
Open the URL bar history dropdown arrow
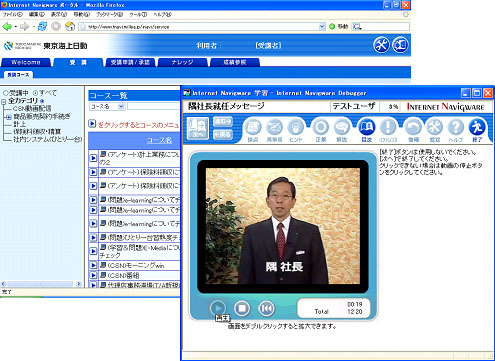click(x=322, y=27)
